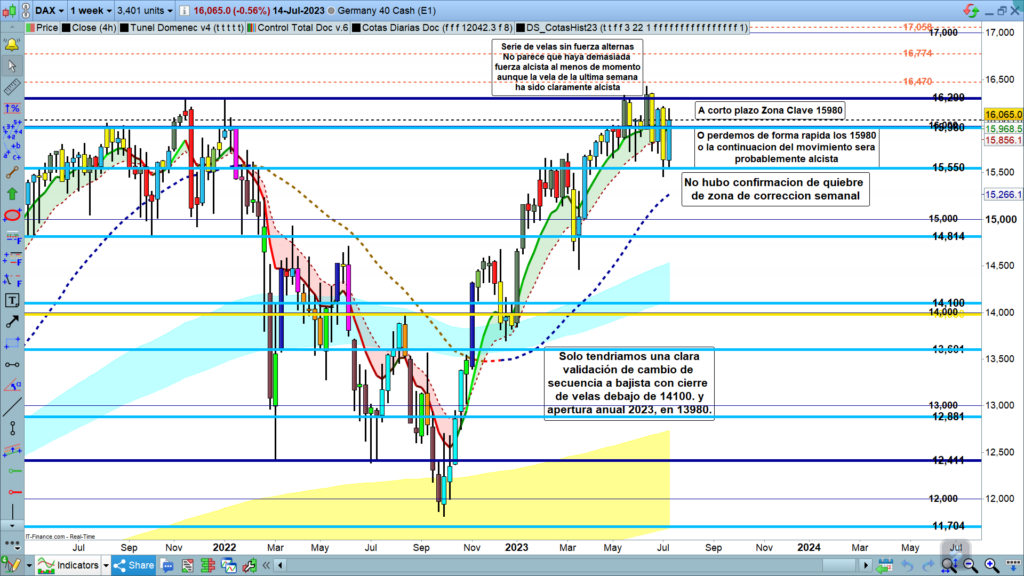Choose the text annotation tool
Image resolution: width=1024 pixels, height=576 pixels.
click(13, 300)
